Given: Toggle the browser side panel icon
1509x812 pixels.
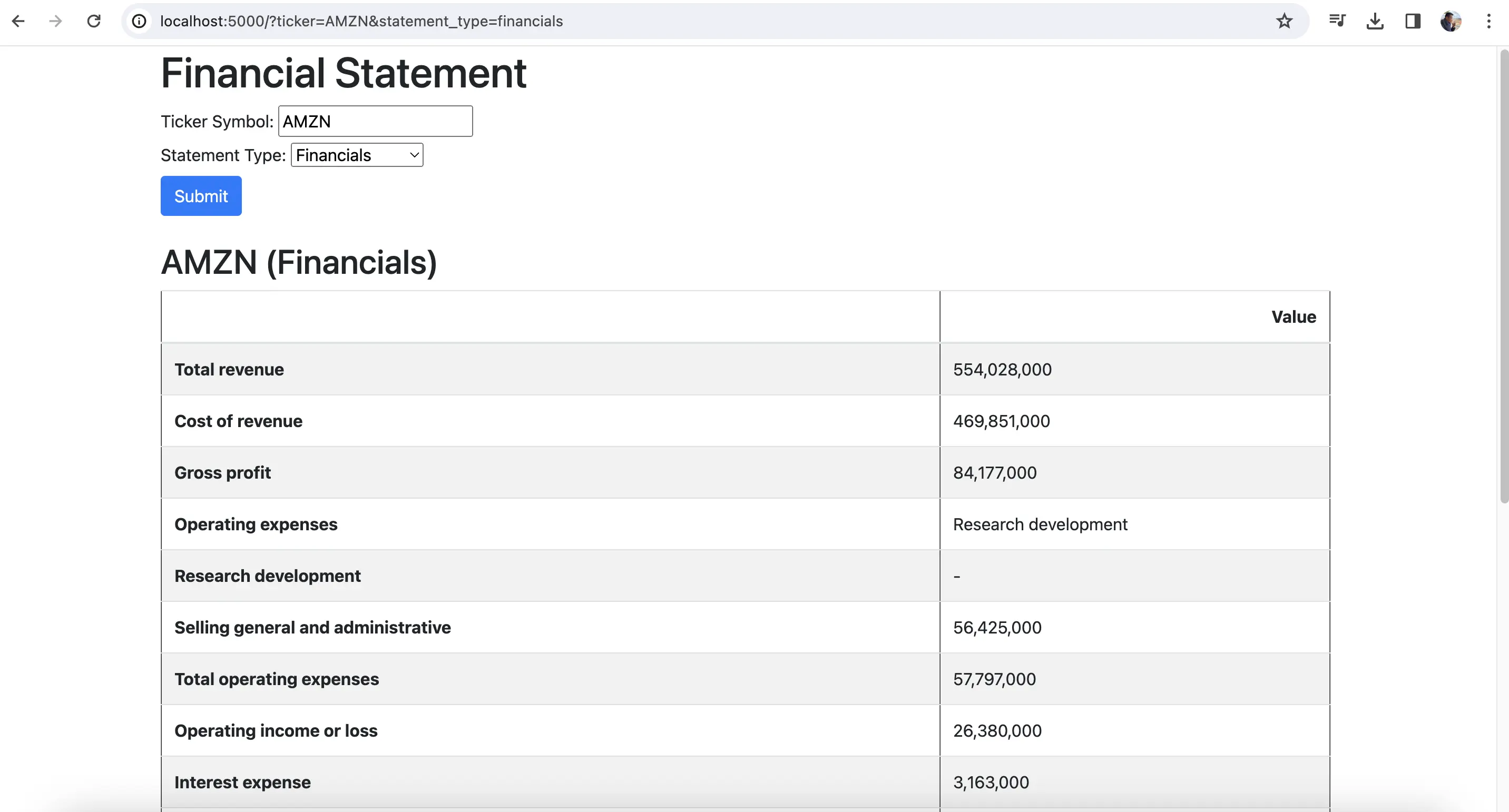Looking at the screenshot, I should 1413,21.
